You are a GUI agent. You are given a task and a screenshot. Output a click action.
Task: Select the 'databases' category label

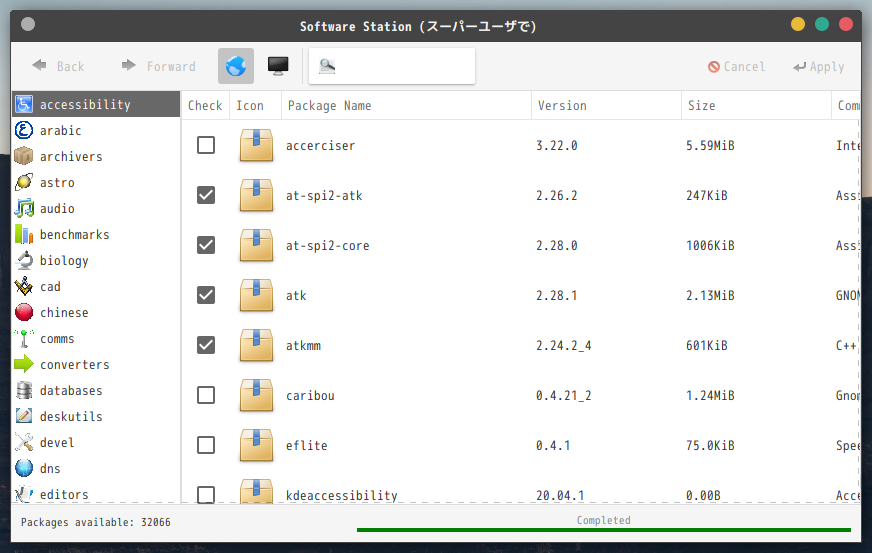point(71,391)
